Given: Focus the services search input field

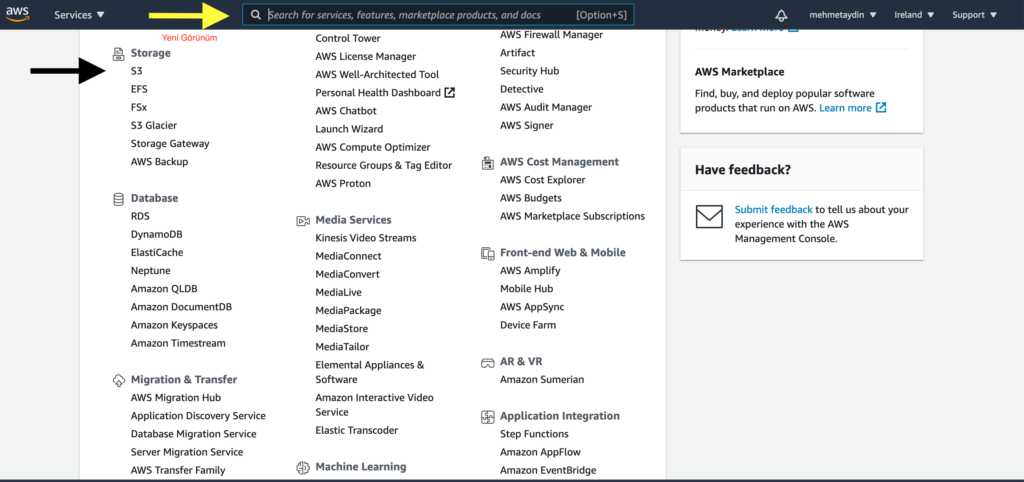Looking at the screenshot, I should 438,15.
